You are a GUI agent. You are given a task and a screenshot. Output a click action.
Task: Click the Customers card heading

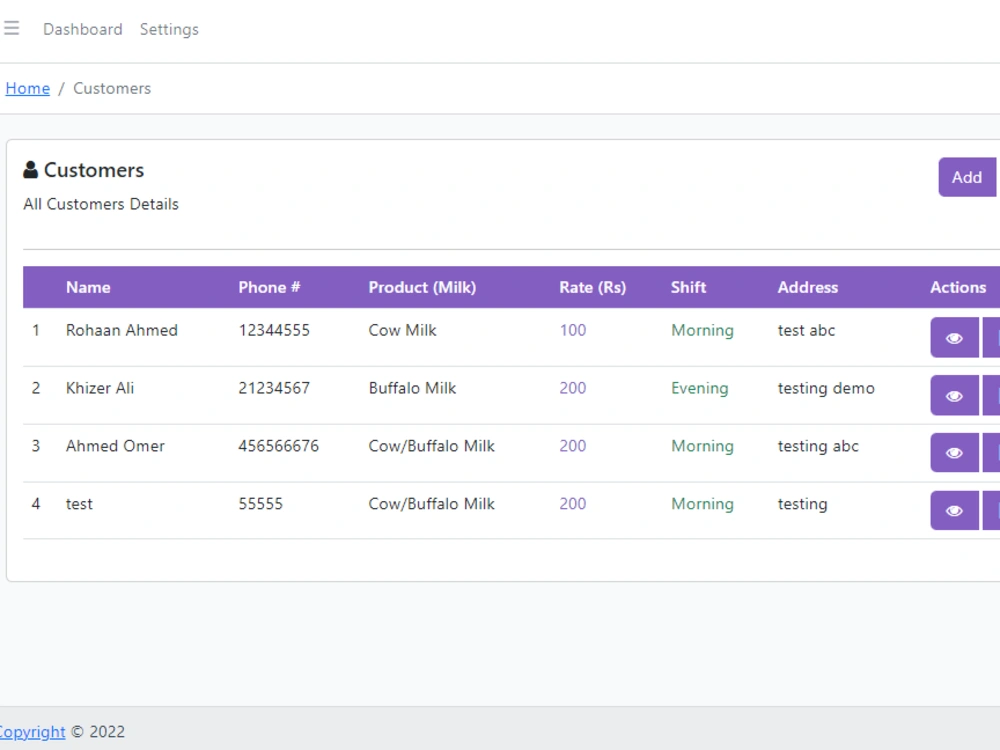94,170
